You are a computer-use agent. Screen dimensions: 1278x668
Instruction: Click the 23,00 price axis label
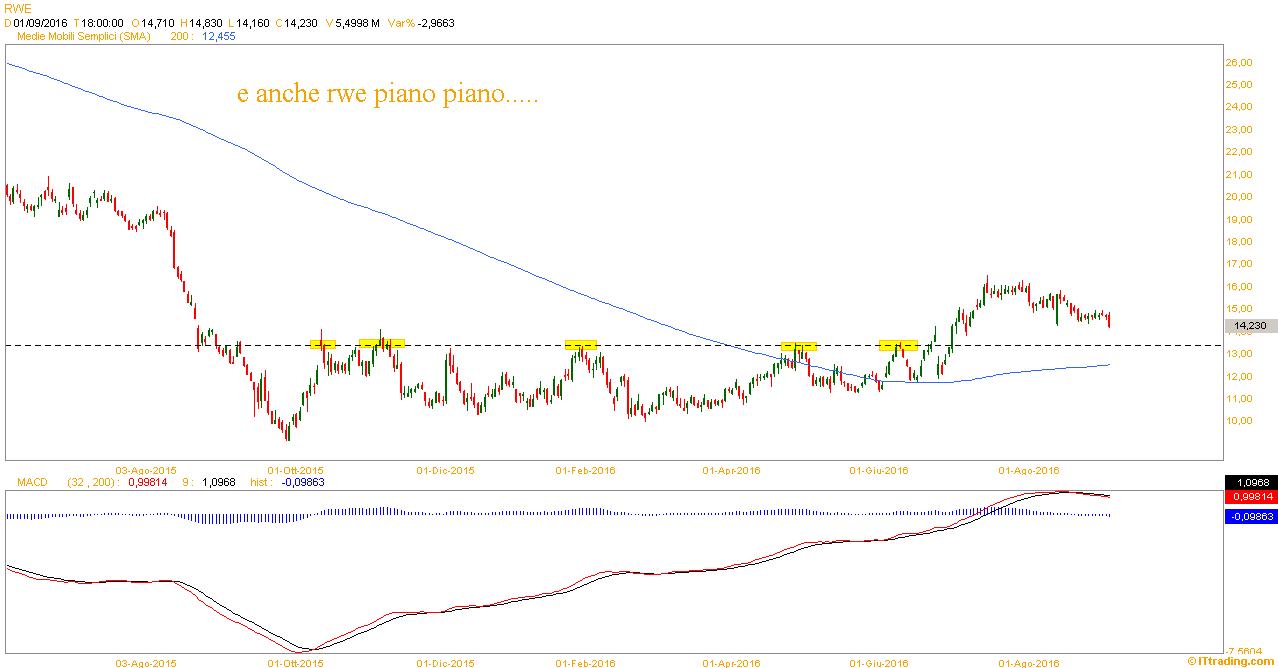(1239, 129)
